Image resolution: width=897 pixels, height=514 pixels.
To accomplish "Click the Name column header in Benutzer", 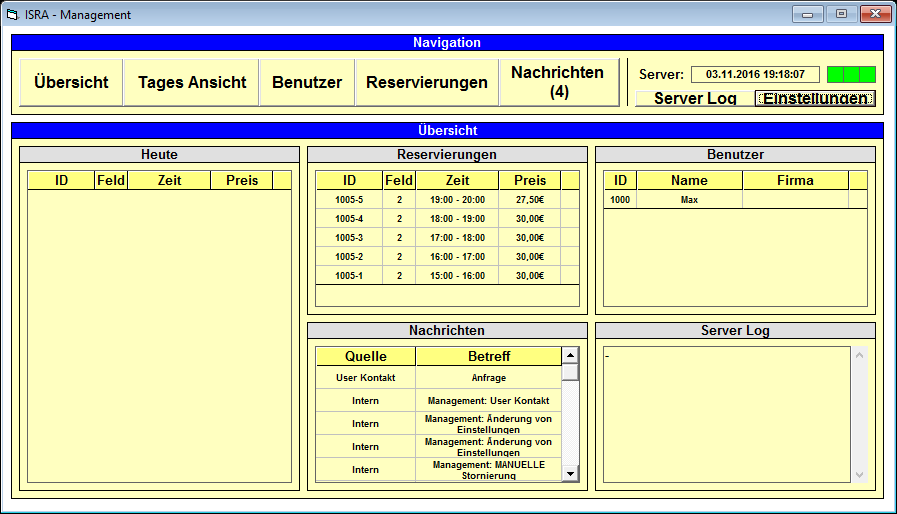I will point(689,180).
